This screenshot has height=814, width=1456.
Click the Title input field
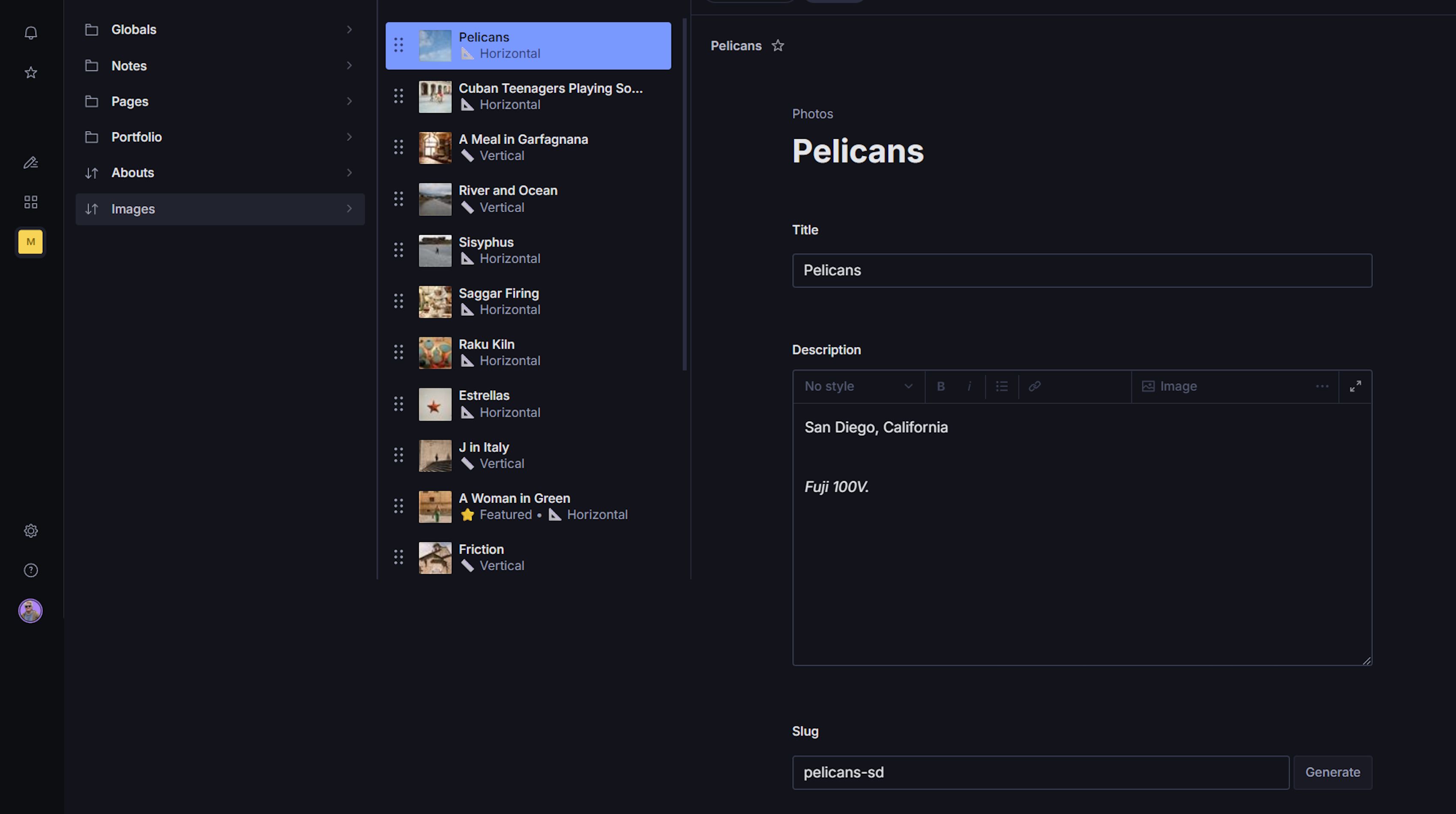1081,271
